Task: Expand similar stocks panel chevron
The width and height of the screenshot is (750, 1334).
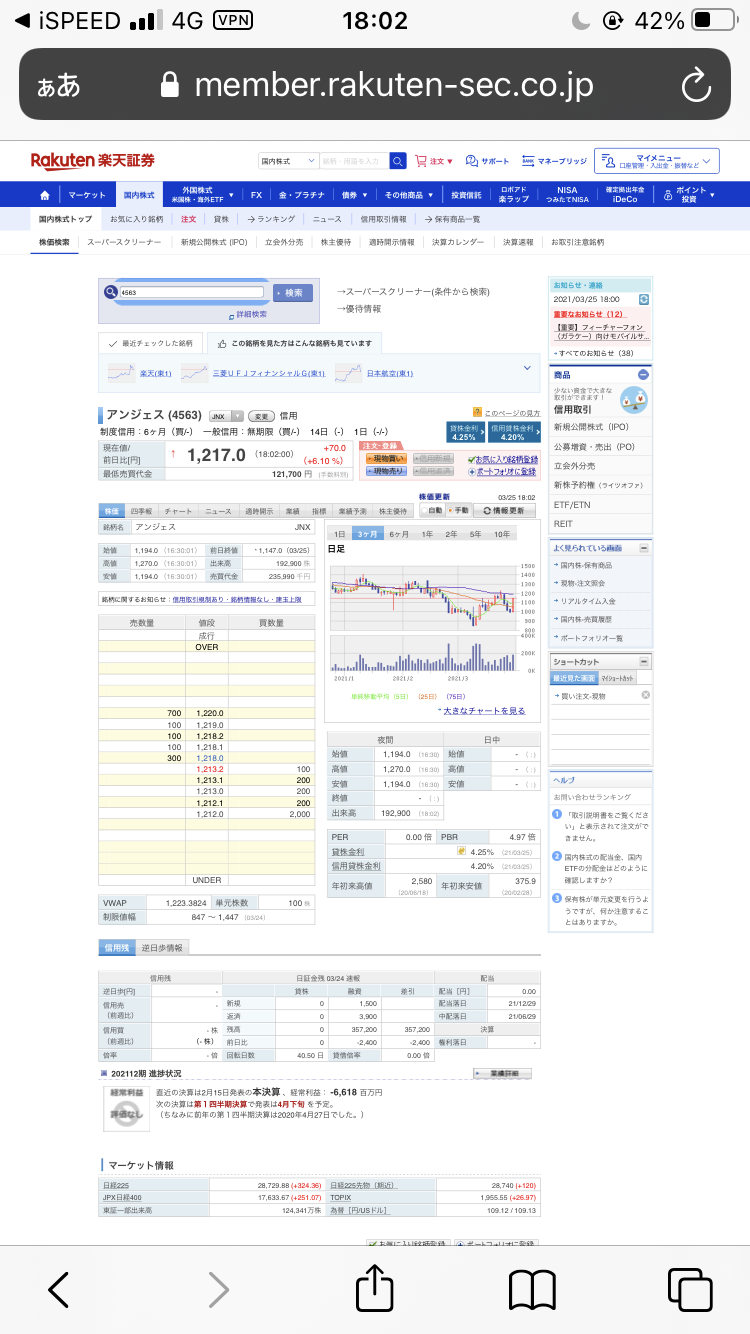Action: pyautogui.click(x=528, y=368)
